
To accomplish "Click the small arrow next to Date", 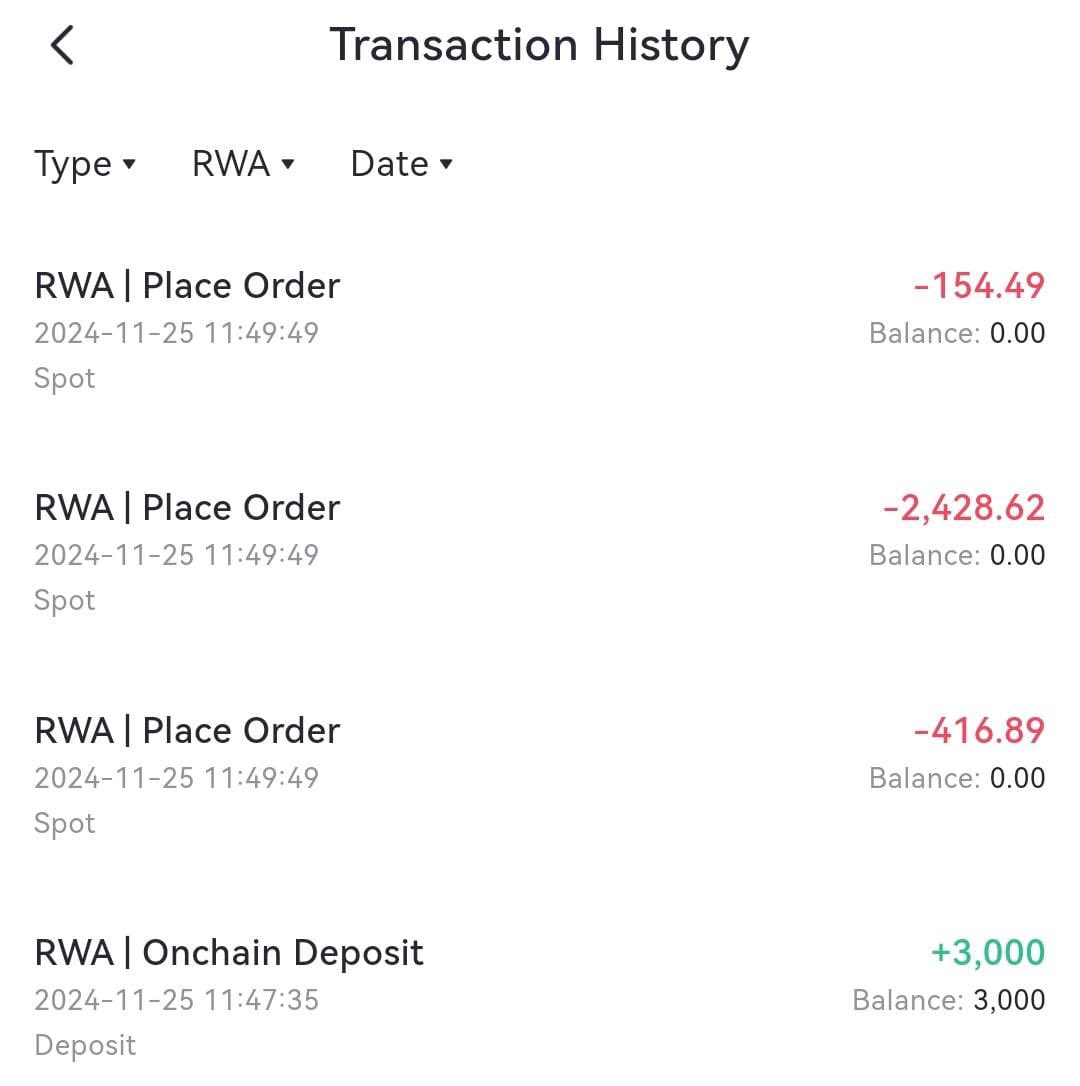I will point(446,164).
